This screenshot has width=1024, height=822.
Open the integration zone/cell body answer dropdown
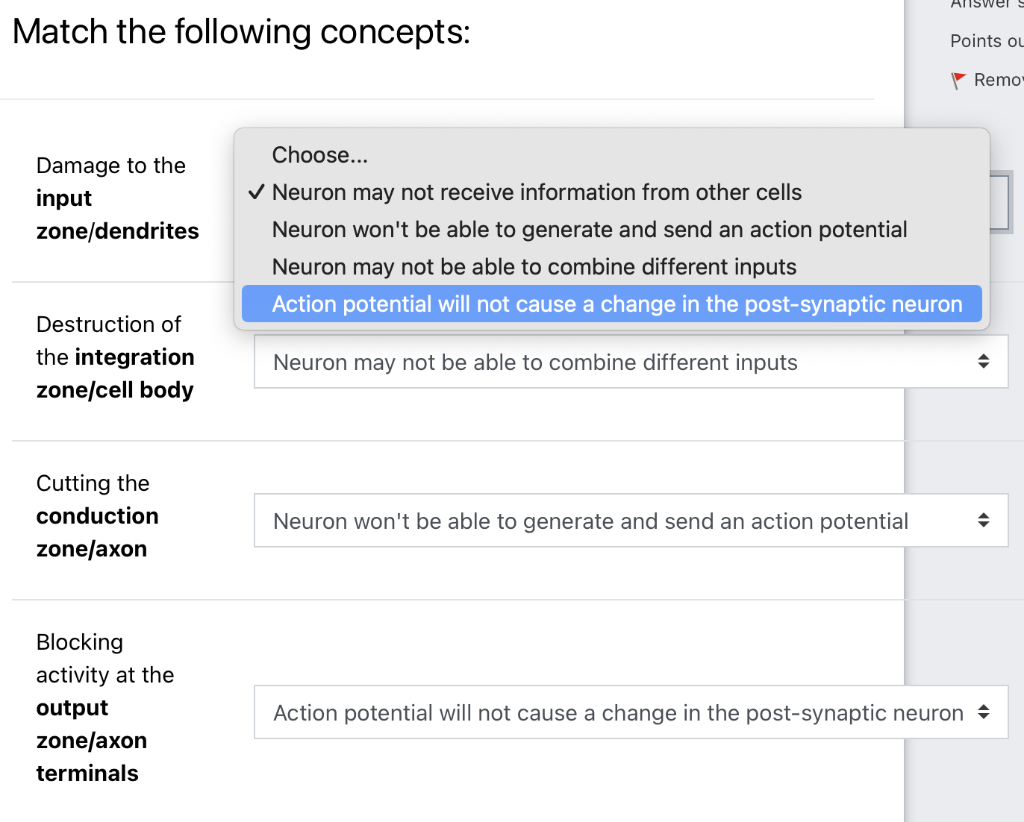pyautogui.click(x=630, y=362)
